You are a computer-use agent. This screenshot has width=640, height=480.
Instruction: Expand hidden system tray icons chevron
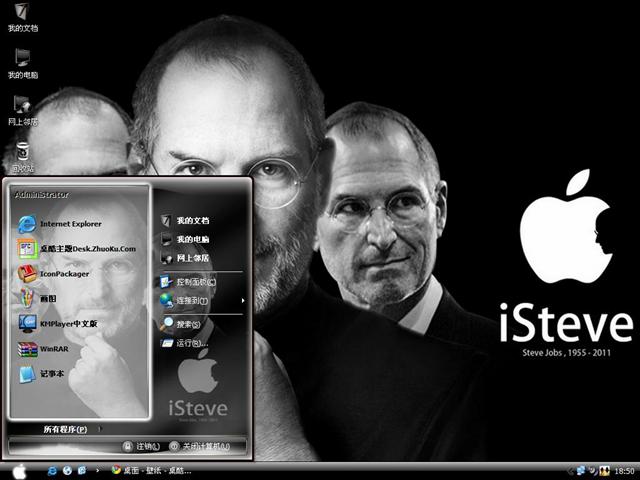tap(571, 471)
